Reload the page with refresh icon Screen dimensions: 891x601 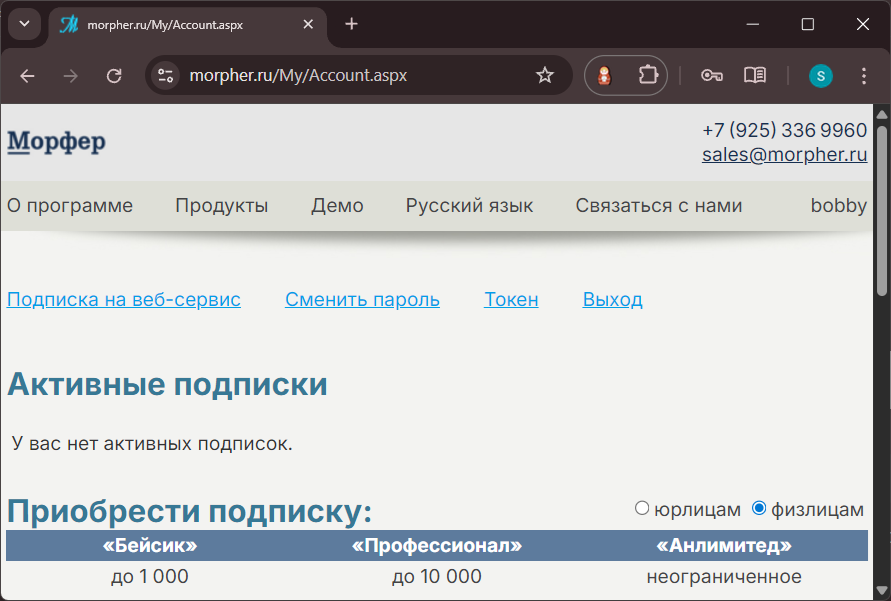pyautogui.click(x=114, y=76)
